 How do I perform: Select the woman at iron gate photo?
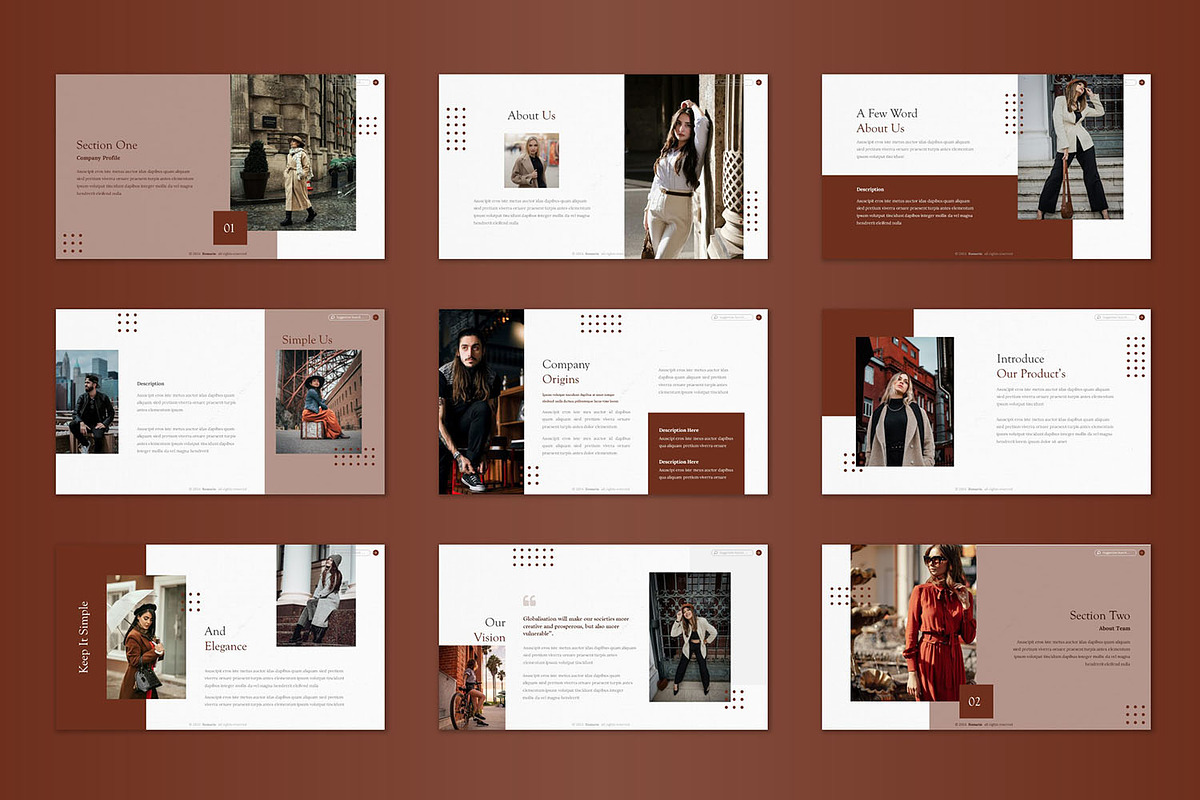[x=690, y=637]
